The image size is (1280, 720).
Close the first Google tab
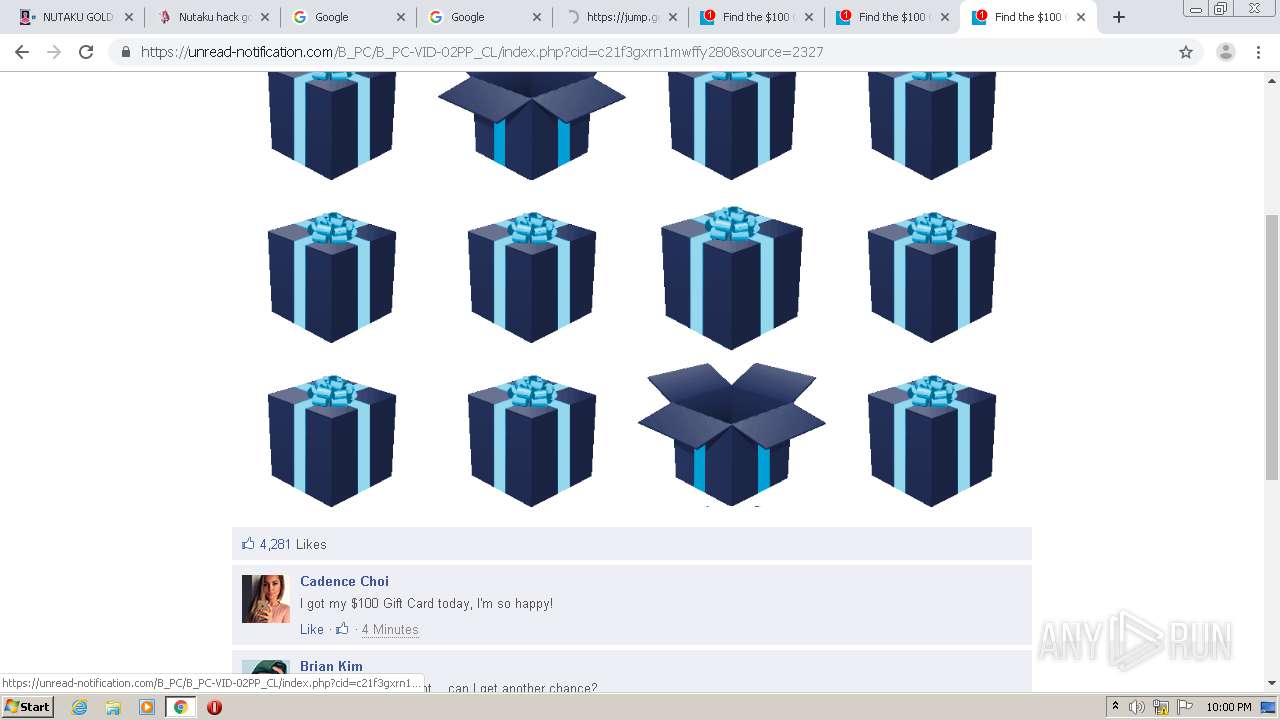point(401,17)
